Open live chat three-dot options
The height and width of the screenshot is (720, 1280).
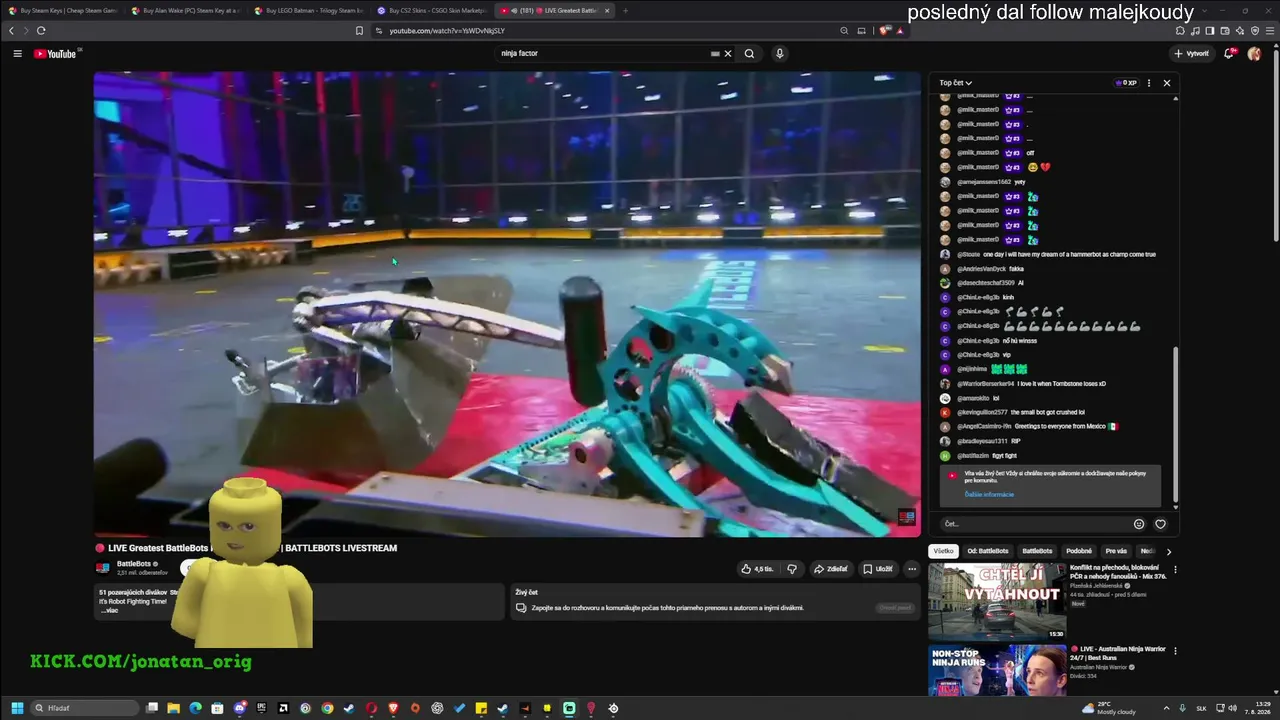click(1149, 83)
